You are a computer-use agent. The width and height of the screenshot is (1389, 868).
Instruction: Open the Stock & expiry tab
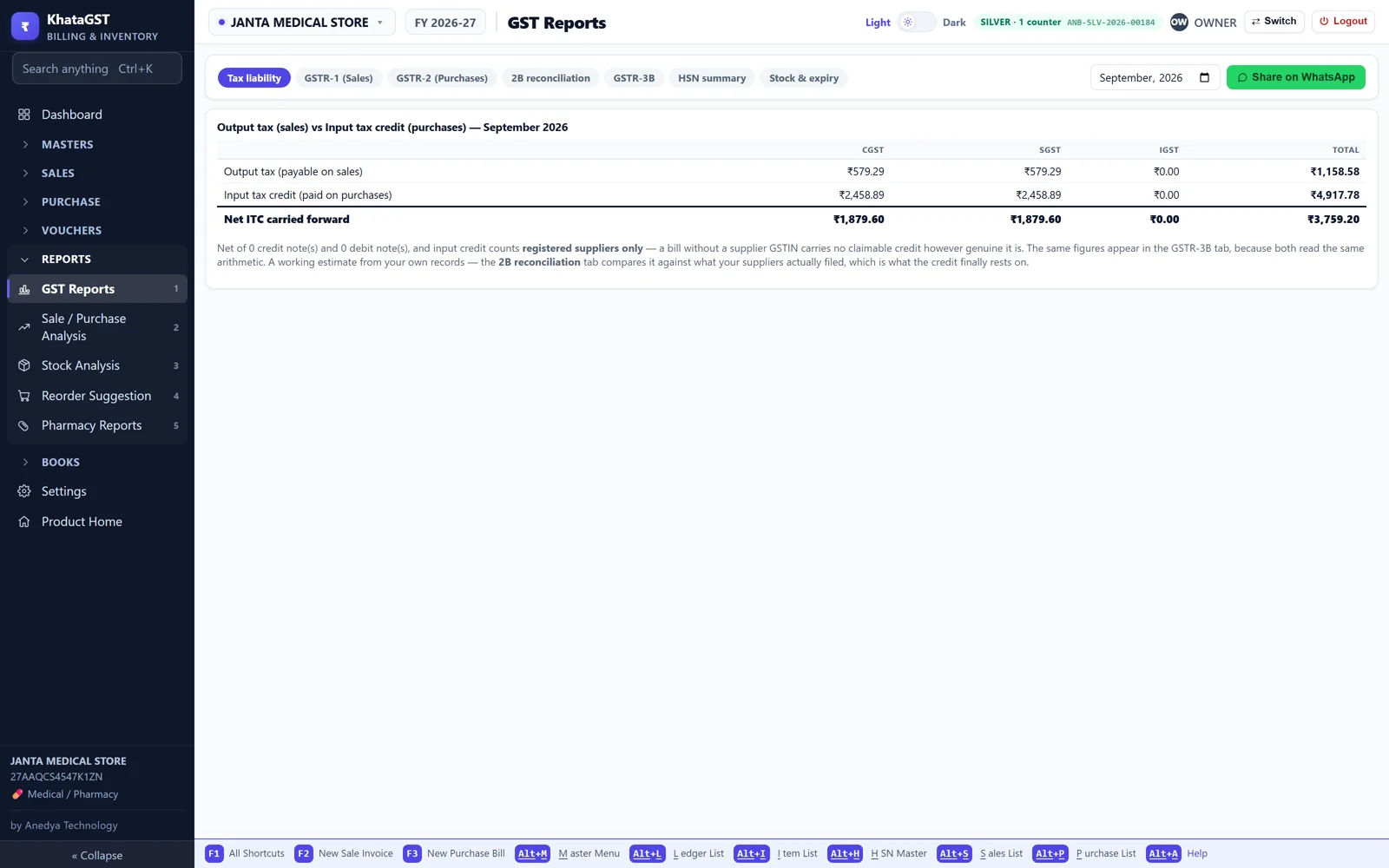[x=804, y=78]
